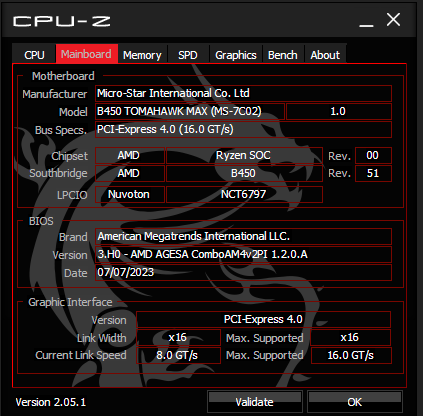Click the OK button
Image resolution: width=423 pixels, height=416 pixels.
[x=355, y=402]
